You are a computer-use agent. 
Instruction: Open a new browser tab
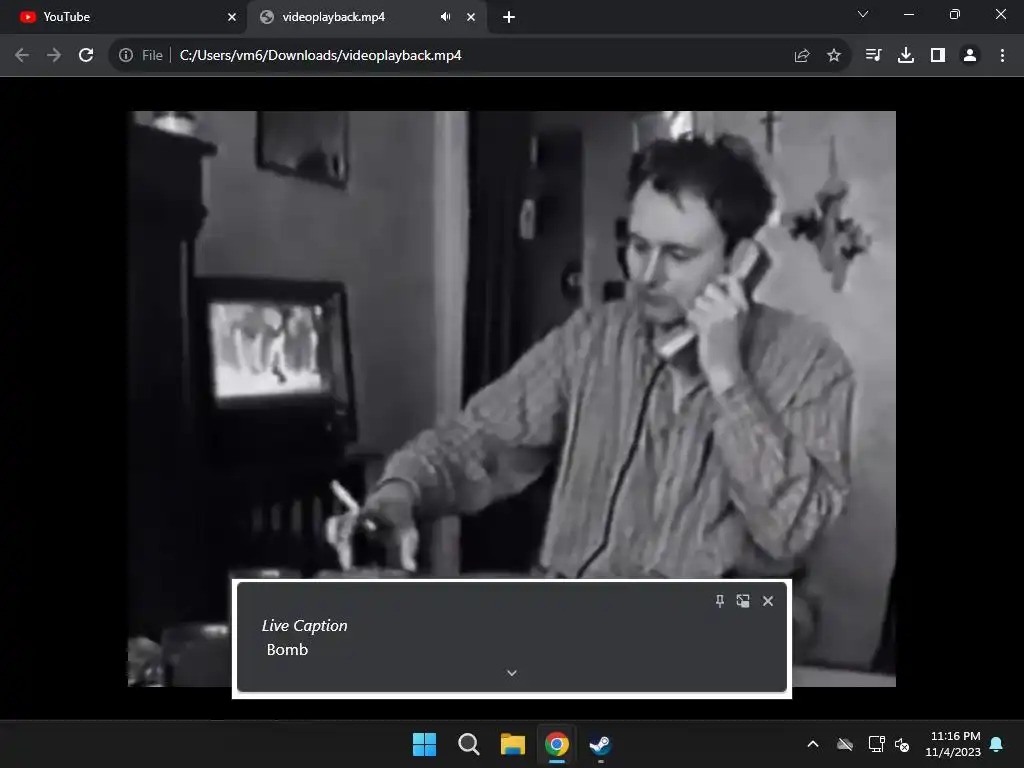pyautogui.click(x=509, y=17)
